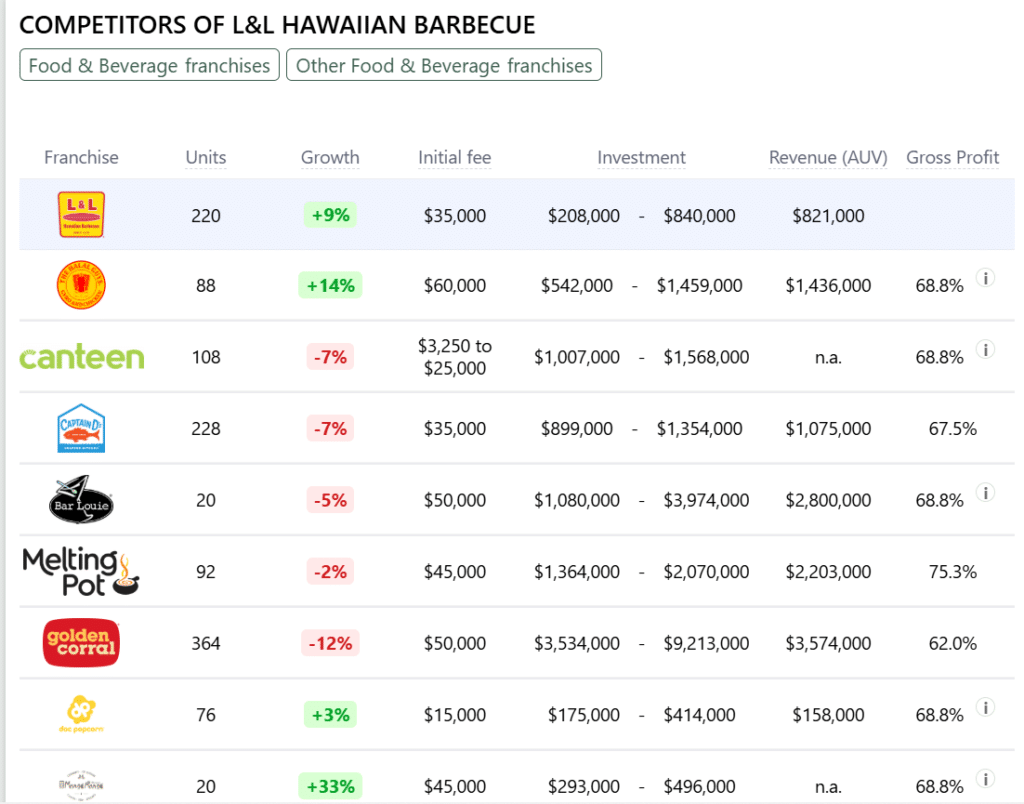Click the $821,000 revenue value
This screenshot has width=1024, height=804.
828,216
